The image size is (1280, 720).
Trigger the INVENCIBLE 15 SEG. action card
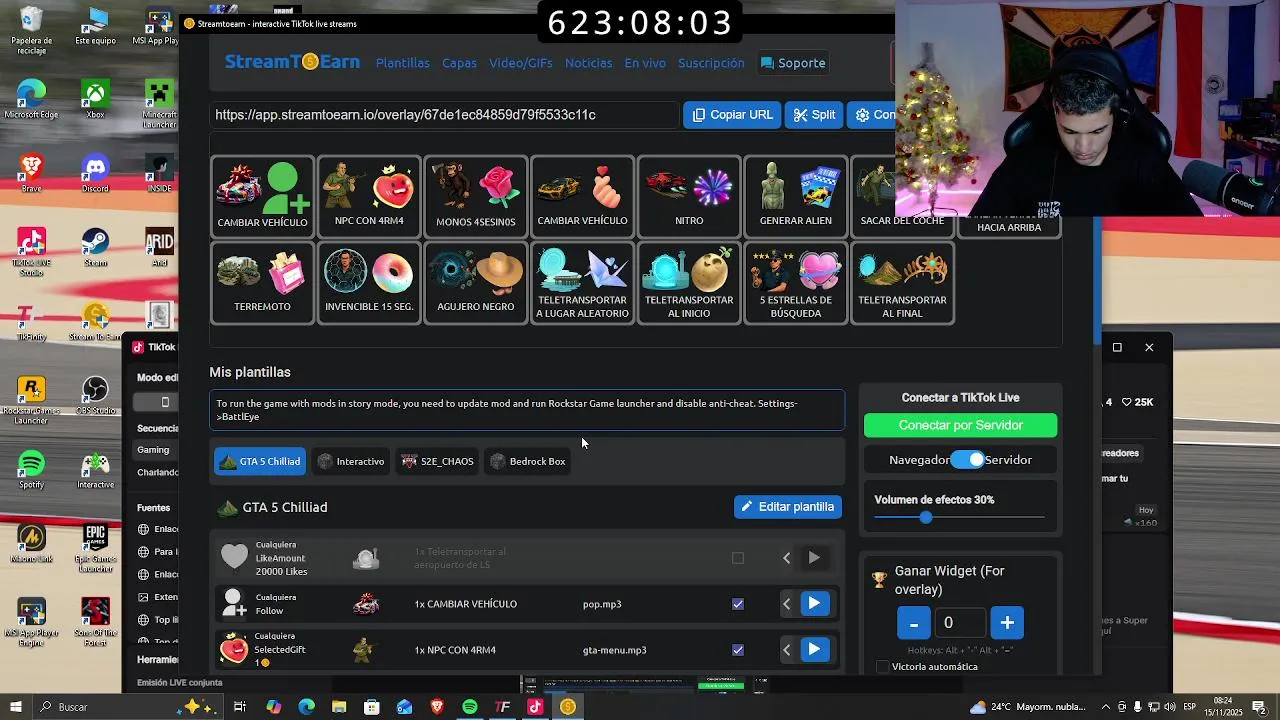[369, 283]
